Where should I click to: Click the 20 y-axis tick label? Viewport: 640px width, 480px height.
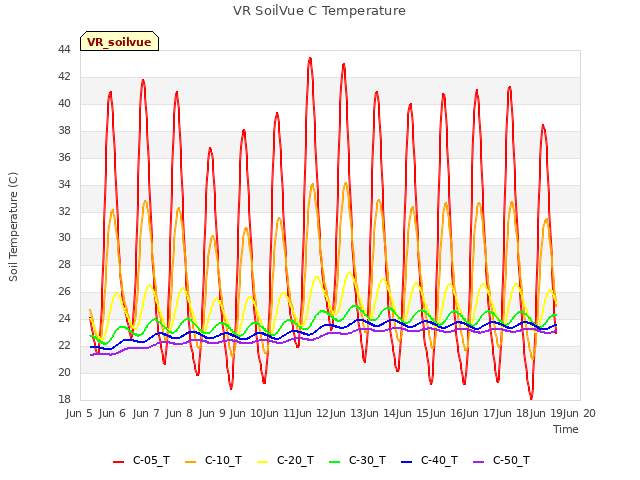pos(64,372)
